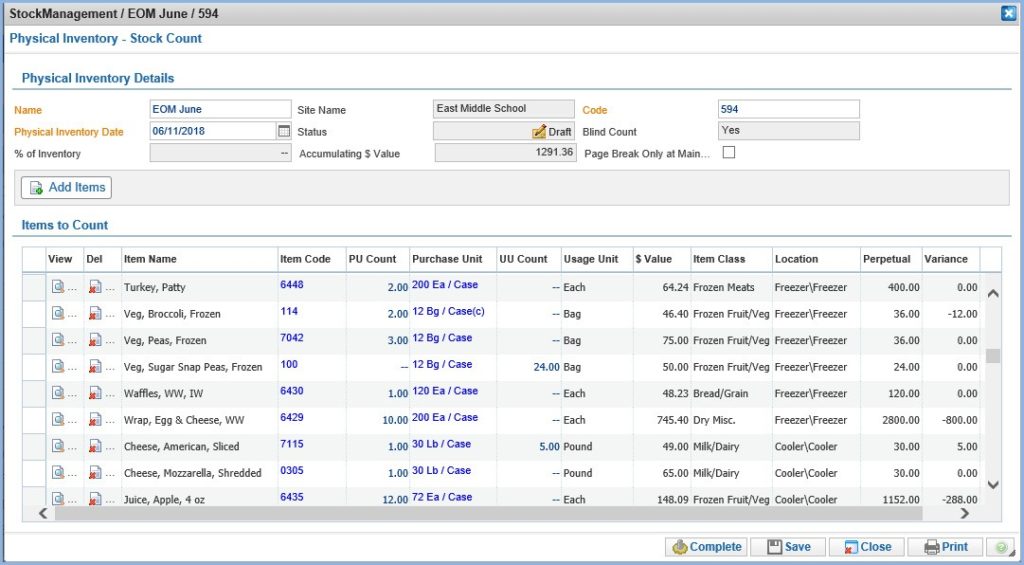Click the Close button
This screenshot has width=1024, height=565.
(867, 547)
